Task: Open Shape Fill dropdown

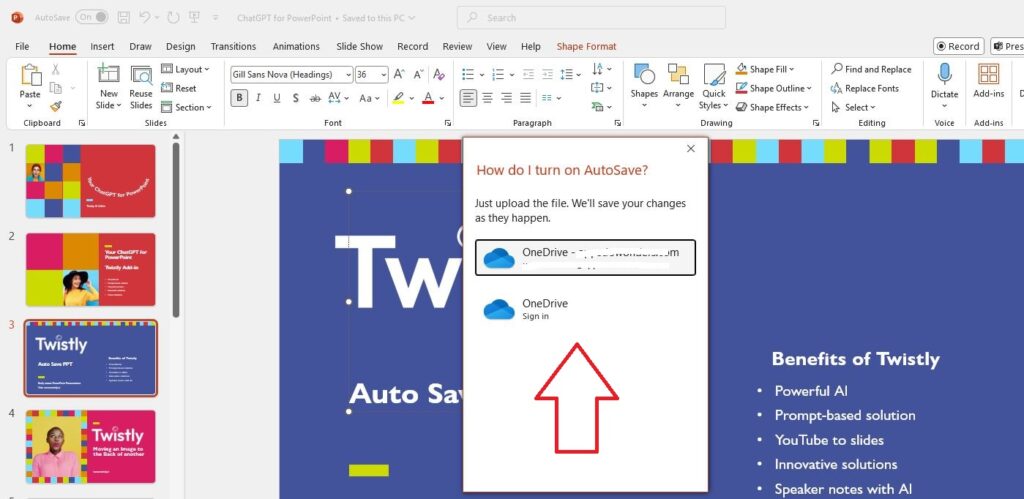Action: 765,69
